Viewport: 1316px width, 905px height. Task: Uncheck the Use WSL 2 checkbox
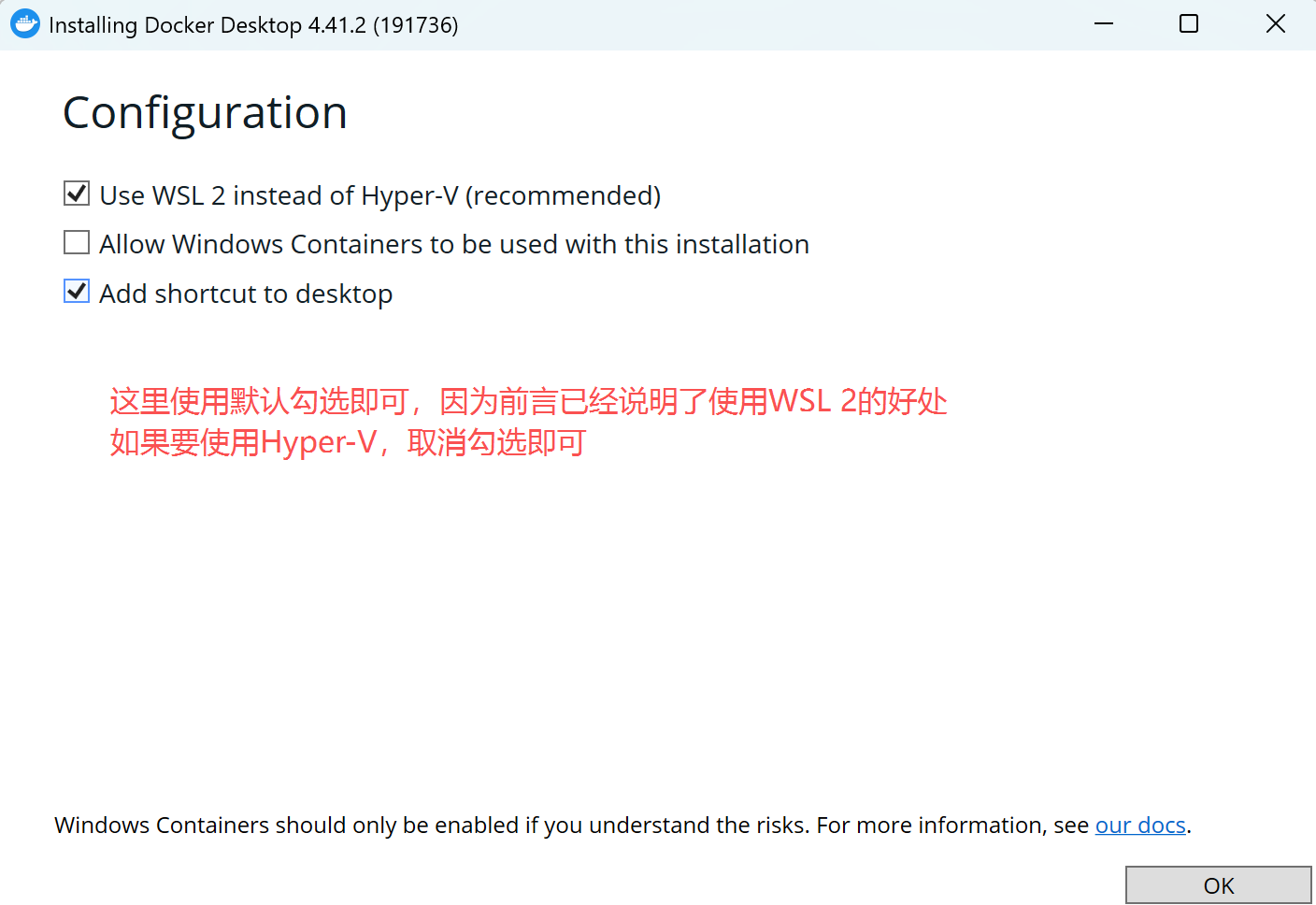click(x=77, y=194)
